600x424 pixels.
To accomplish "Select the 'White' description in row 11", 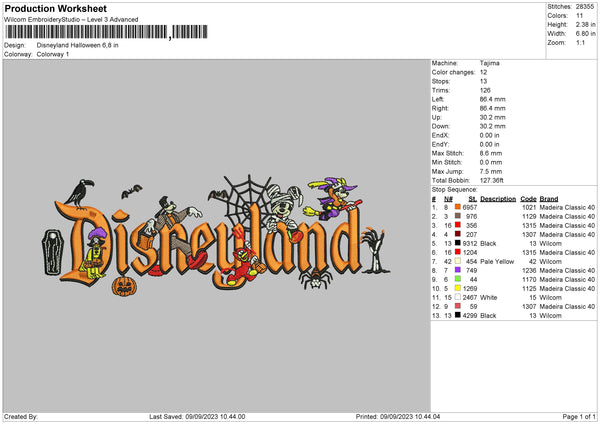I will pyautogui.click(x=488, y=298).
